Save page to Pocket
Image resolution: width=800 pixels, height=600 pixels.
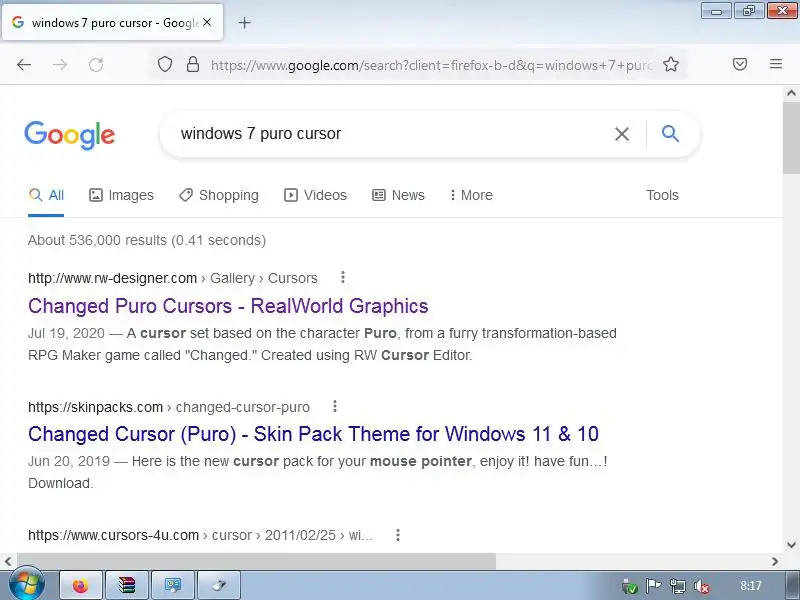click(740, 64)
